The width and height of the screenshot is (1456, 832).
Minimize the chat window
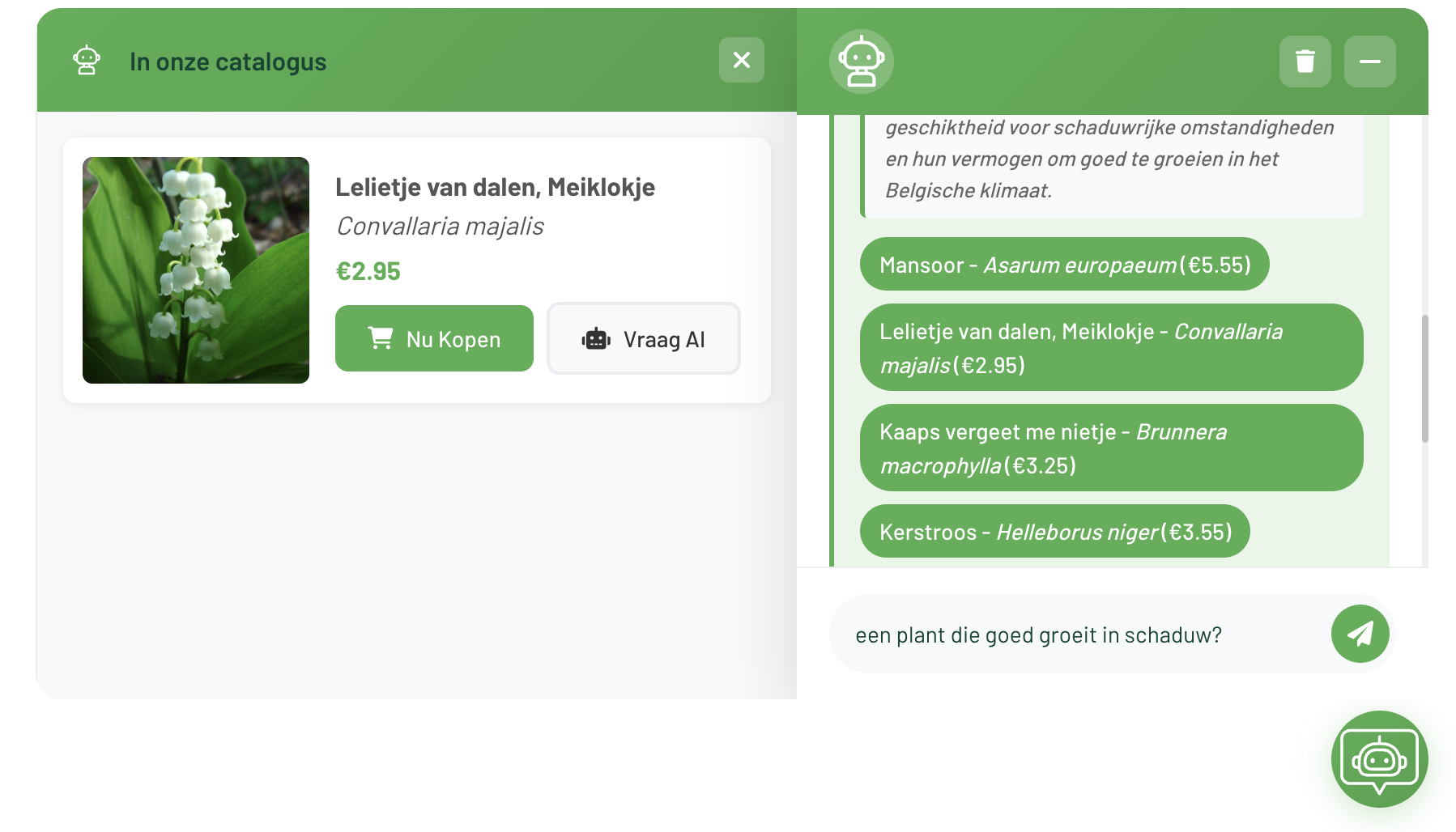(x=1369, y=62)
